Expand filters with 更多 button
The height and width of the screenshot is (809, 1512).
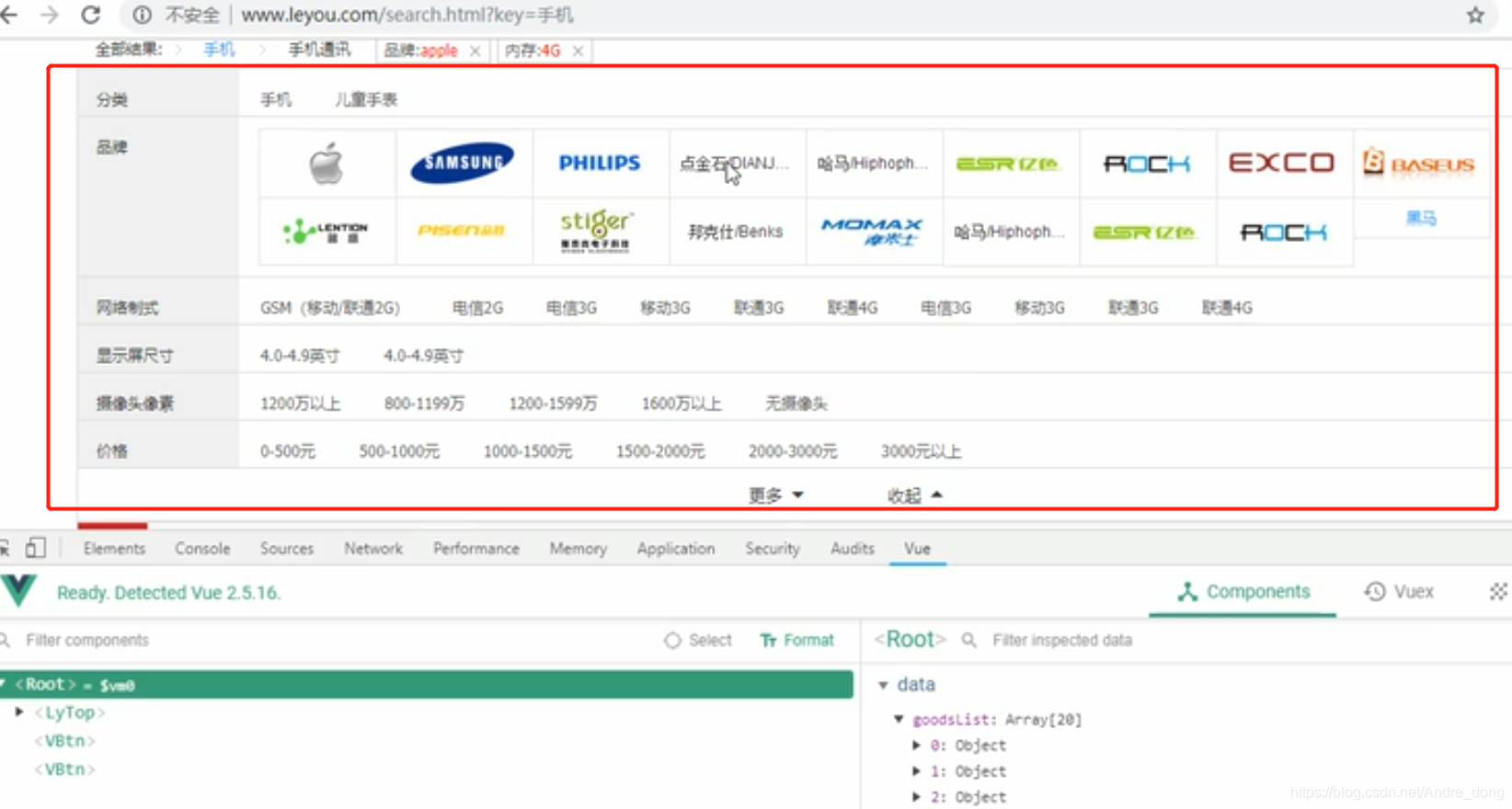click(x=776, y=495)
